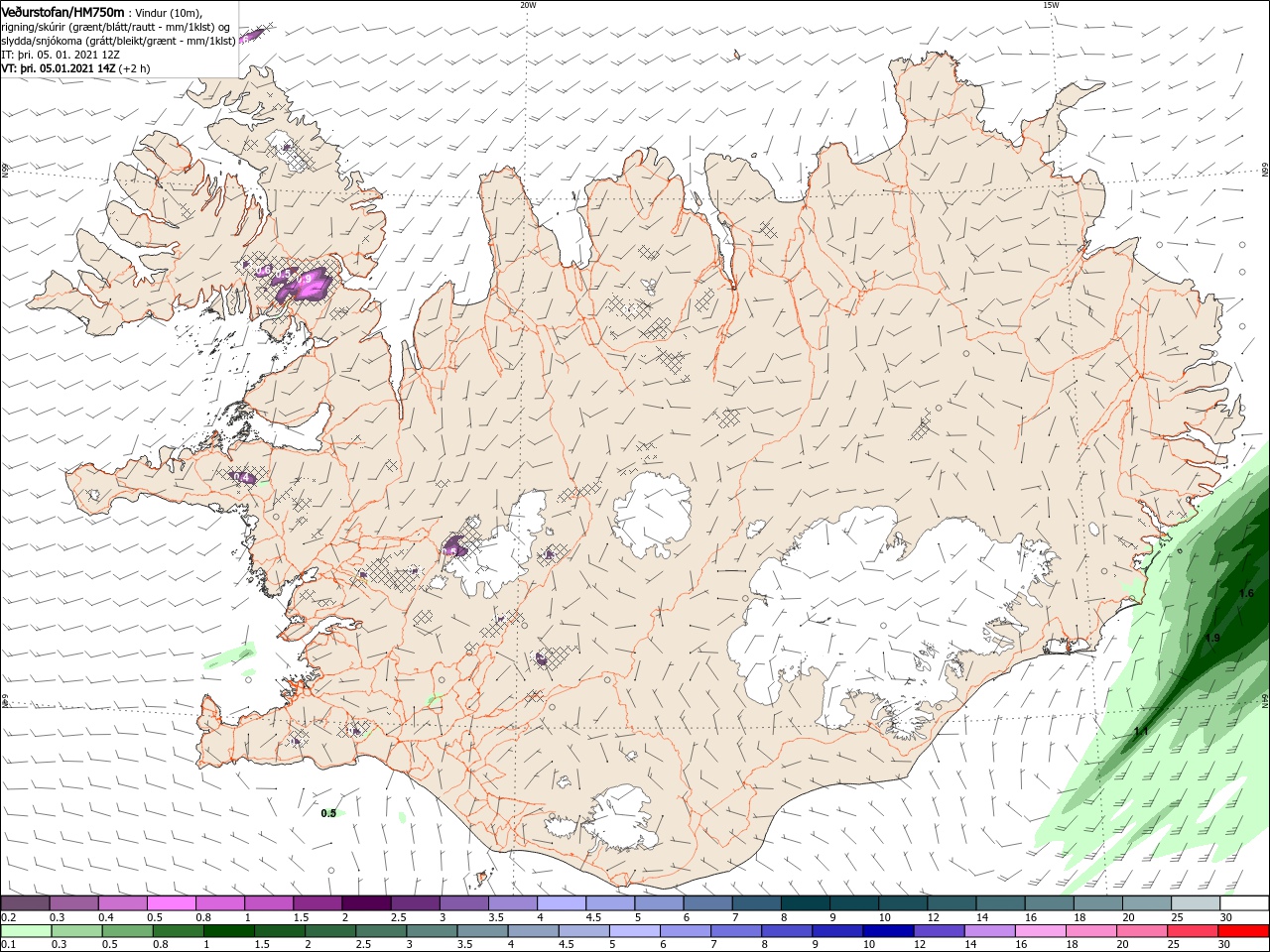This screenshot has height=952, width=1270.
Task: Pick the white upper scale swatch after 30
Action: click(x=1244, y=903)
